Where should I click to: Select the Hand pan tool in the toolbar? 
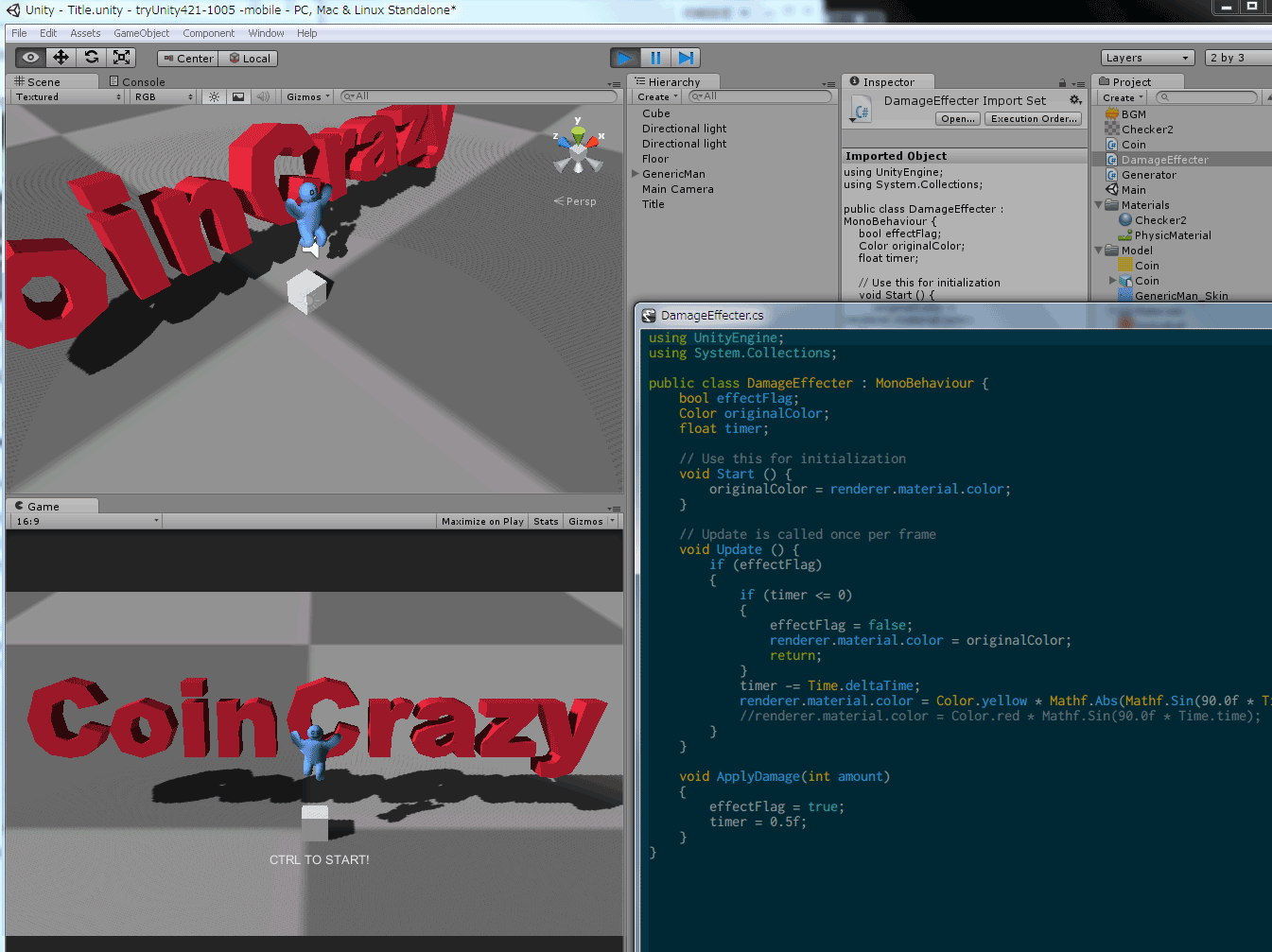click(x=29, y=57)
